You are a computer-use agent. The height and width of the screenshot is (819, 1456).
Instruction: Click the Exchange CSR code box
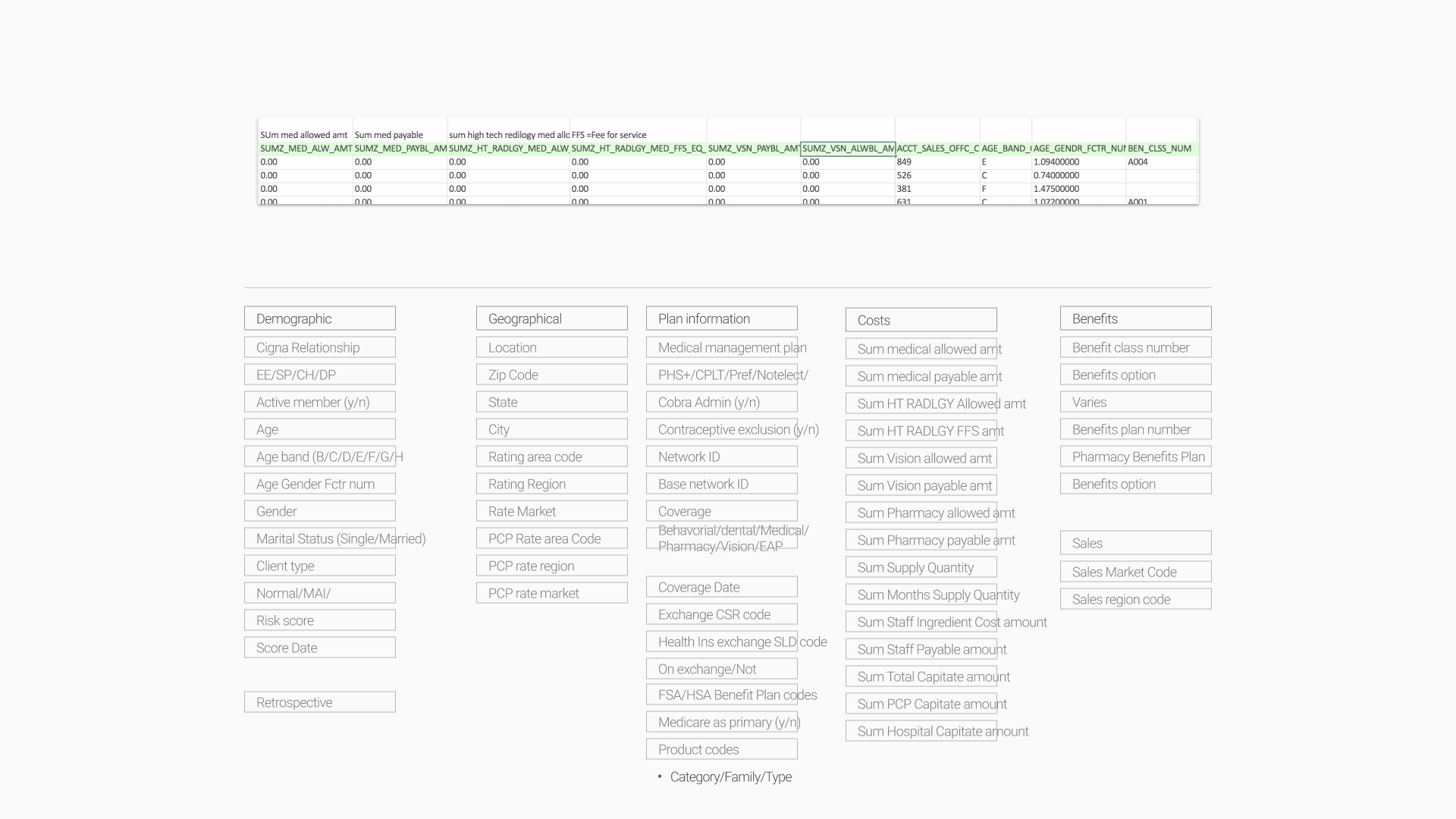(722, 614)
